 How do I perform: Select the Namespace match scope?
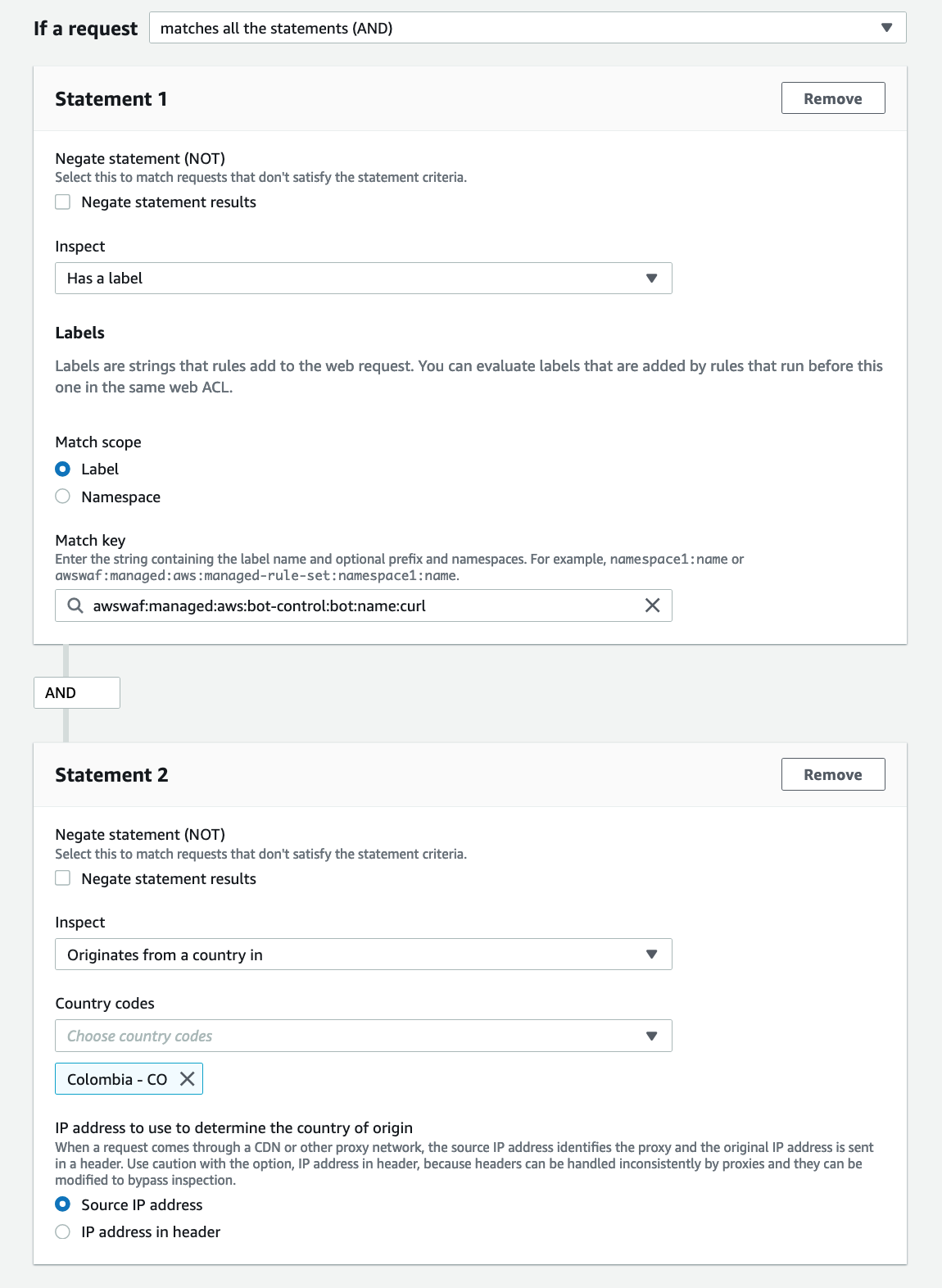(x=63, y=497)
